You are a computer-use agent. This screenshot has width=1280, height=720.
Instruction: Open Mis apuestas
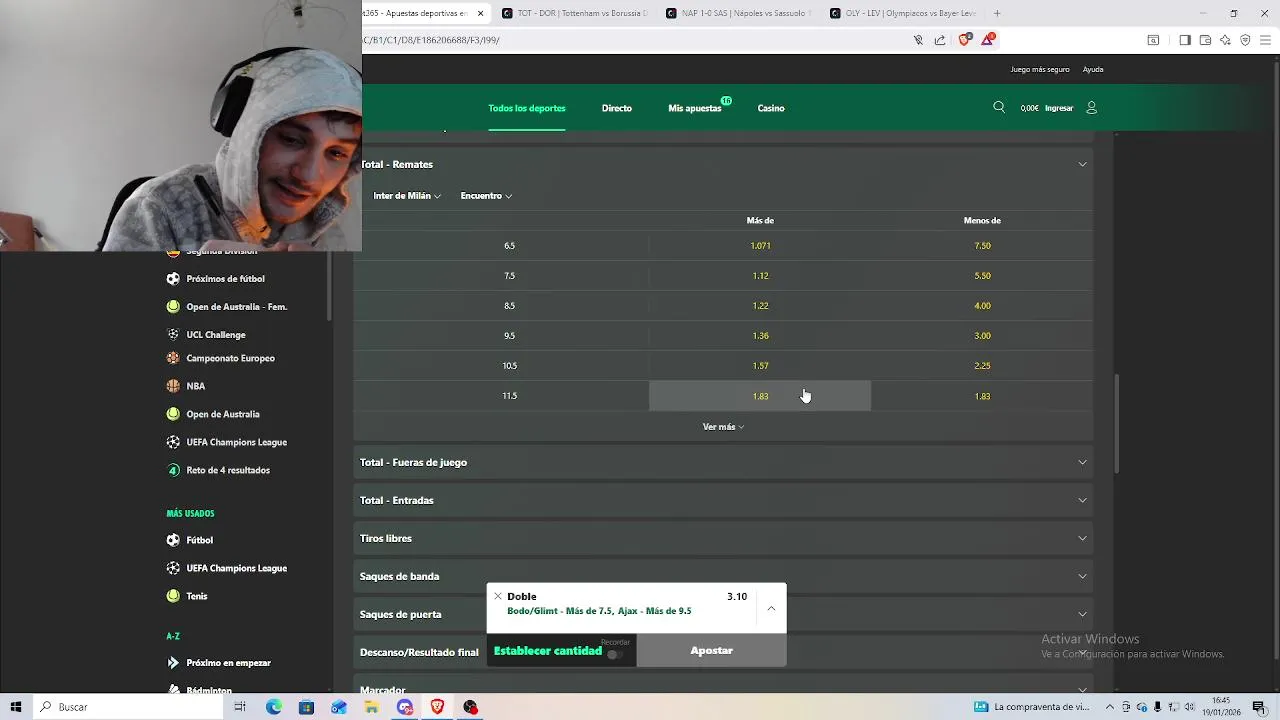[695, 108]
